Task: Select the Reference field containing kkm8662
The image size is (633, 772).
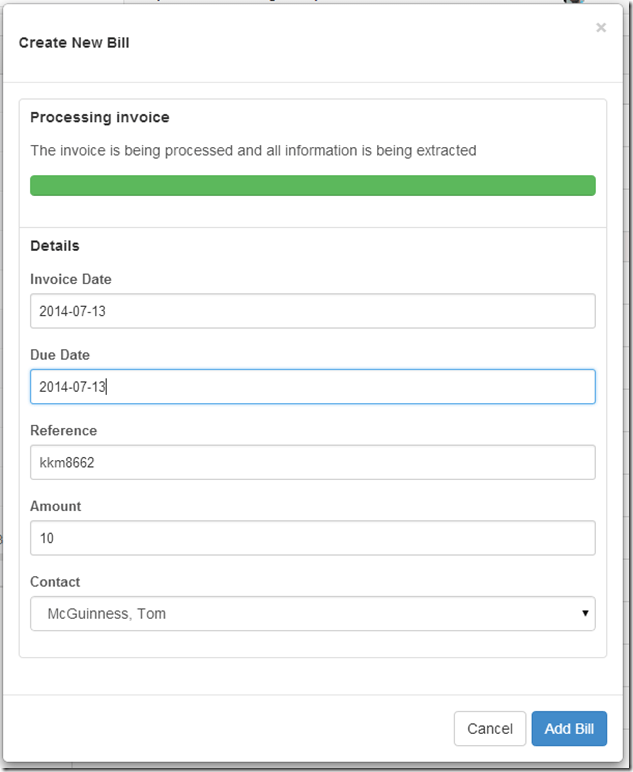Action: [312, 463]
